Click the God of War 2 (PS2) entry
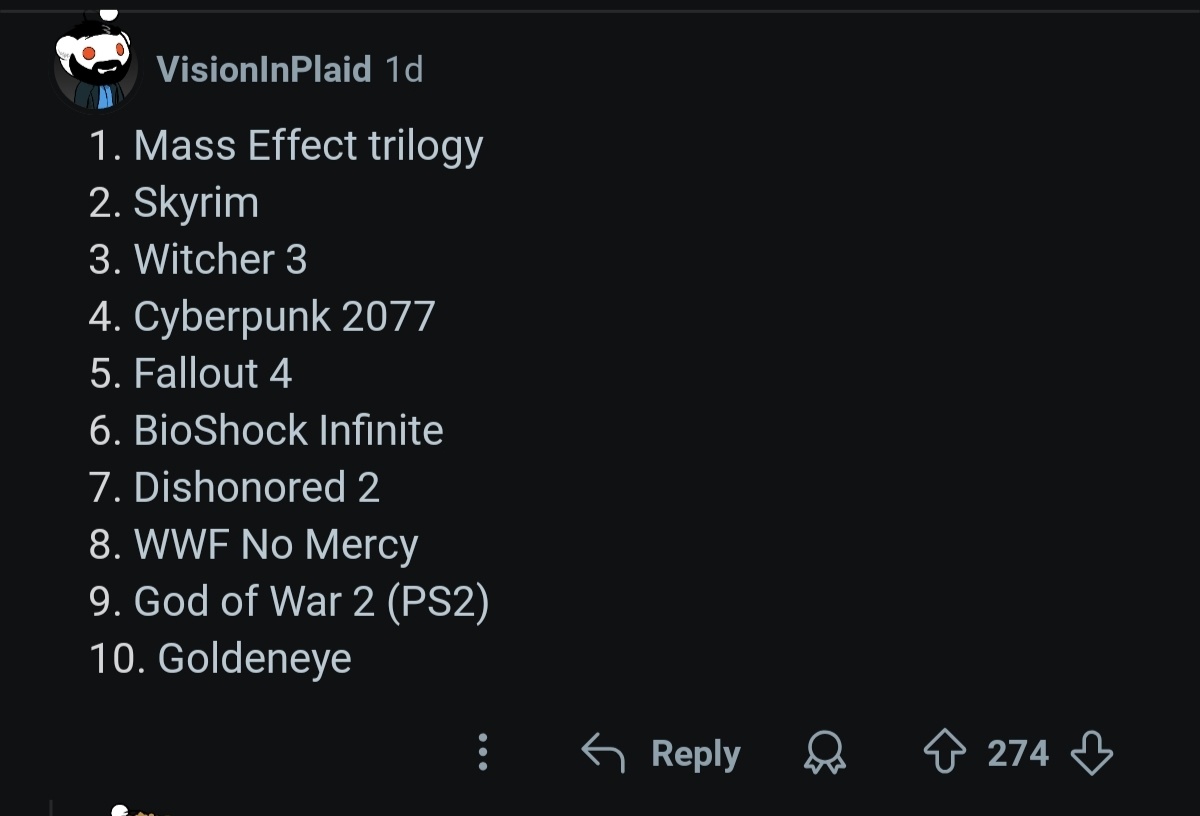Viewport: 1200px width, 816px height. [x=311, y=602]
